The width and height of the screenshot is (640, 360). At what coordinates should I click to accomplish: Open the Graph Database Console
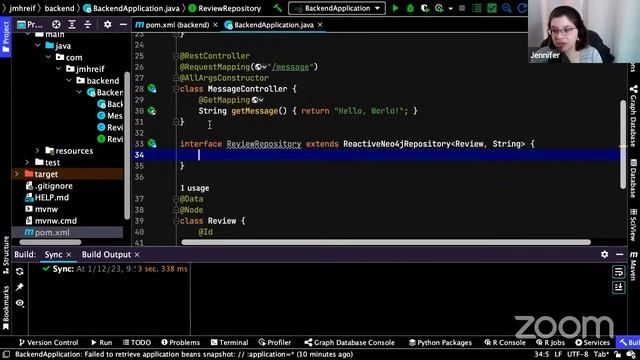click(349, 342)
